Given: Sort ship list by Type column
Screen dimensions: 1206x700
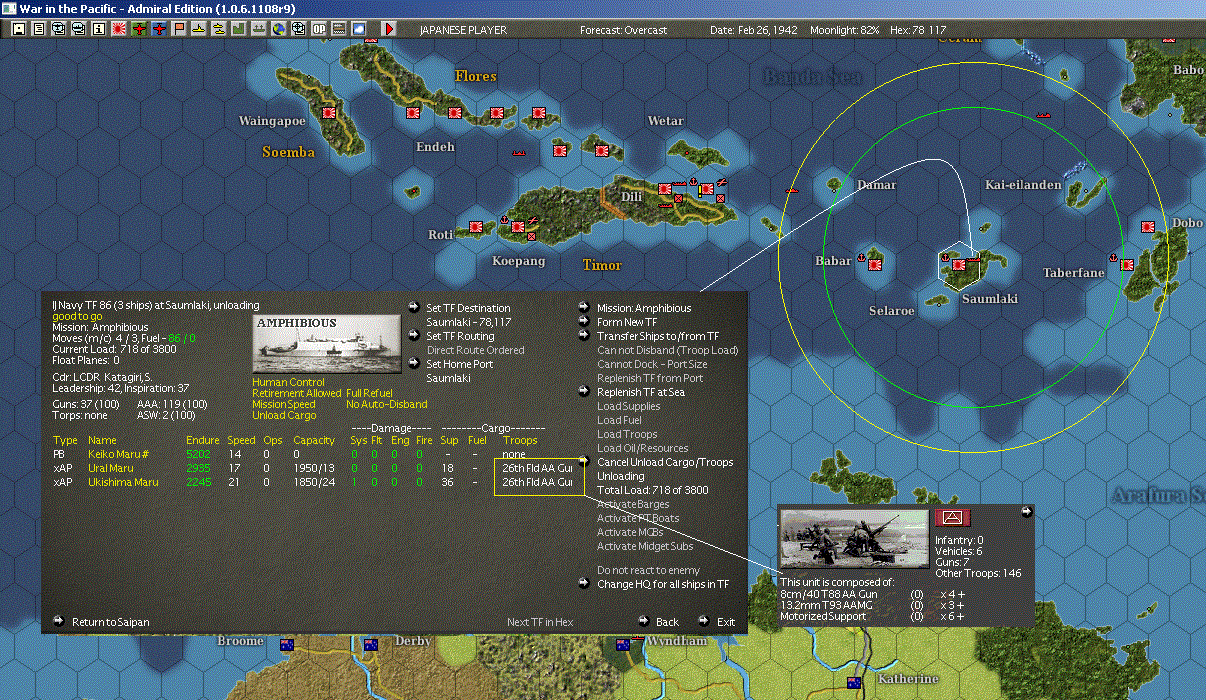Looking at the screenshot, I should pos(65,440).
